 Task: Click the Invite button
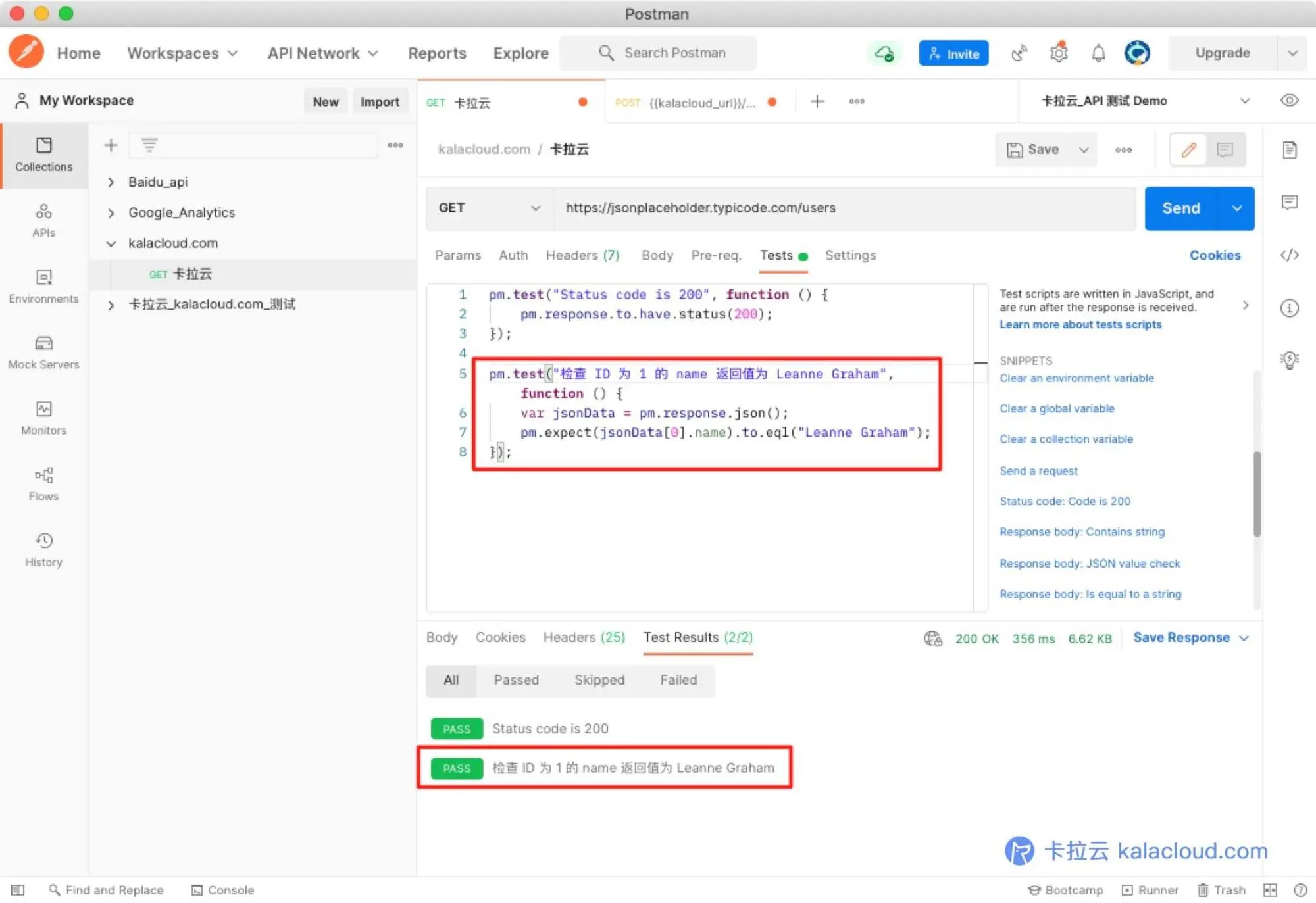pyautogui.click(x=954, y=53)
